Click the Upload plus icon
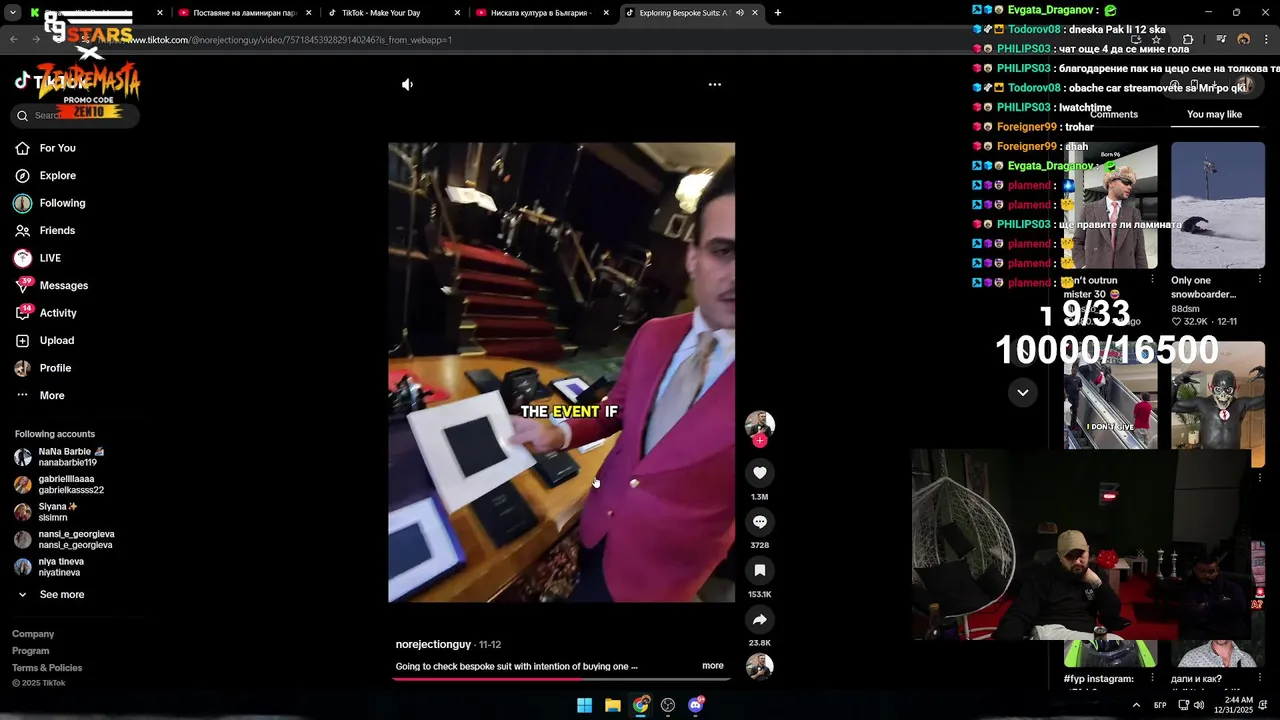Viewport: 1280px width, 720px height. click(22, 341)
